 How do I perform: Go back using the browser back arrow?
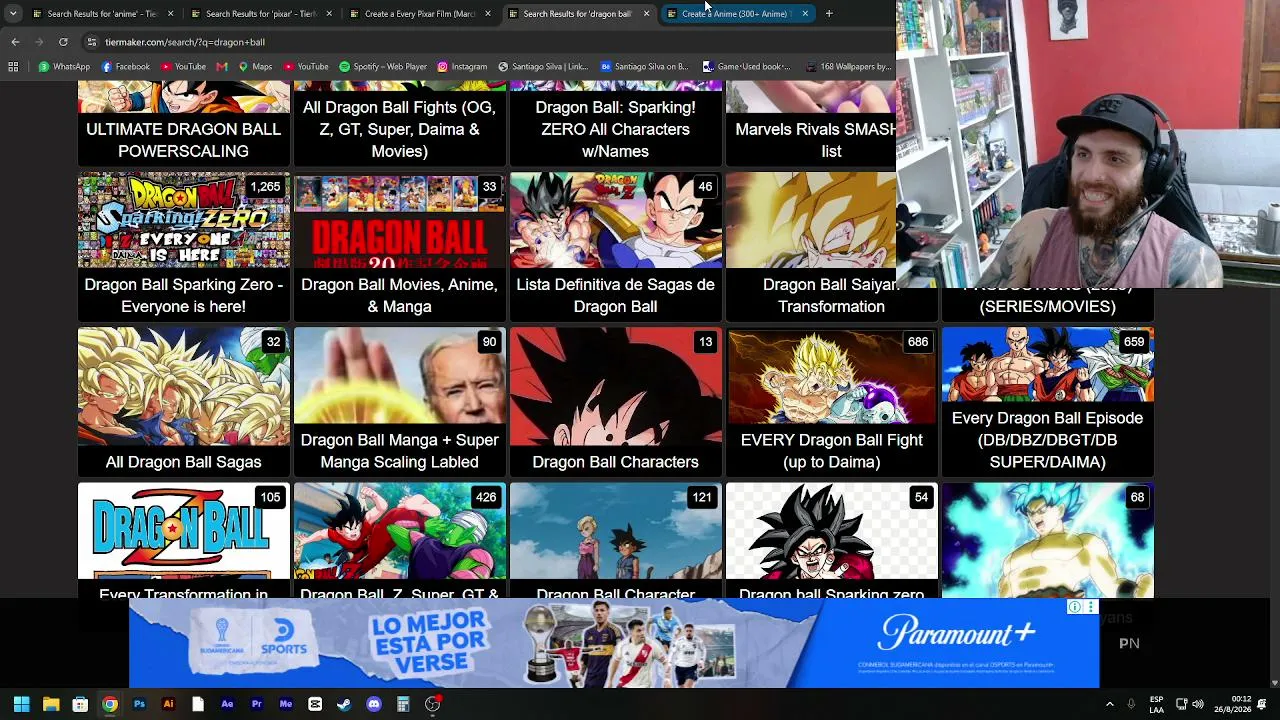pyautogui.click(x=15, y=42)
